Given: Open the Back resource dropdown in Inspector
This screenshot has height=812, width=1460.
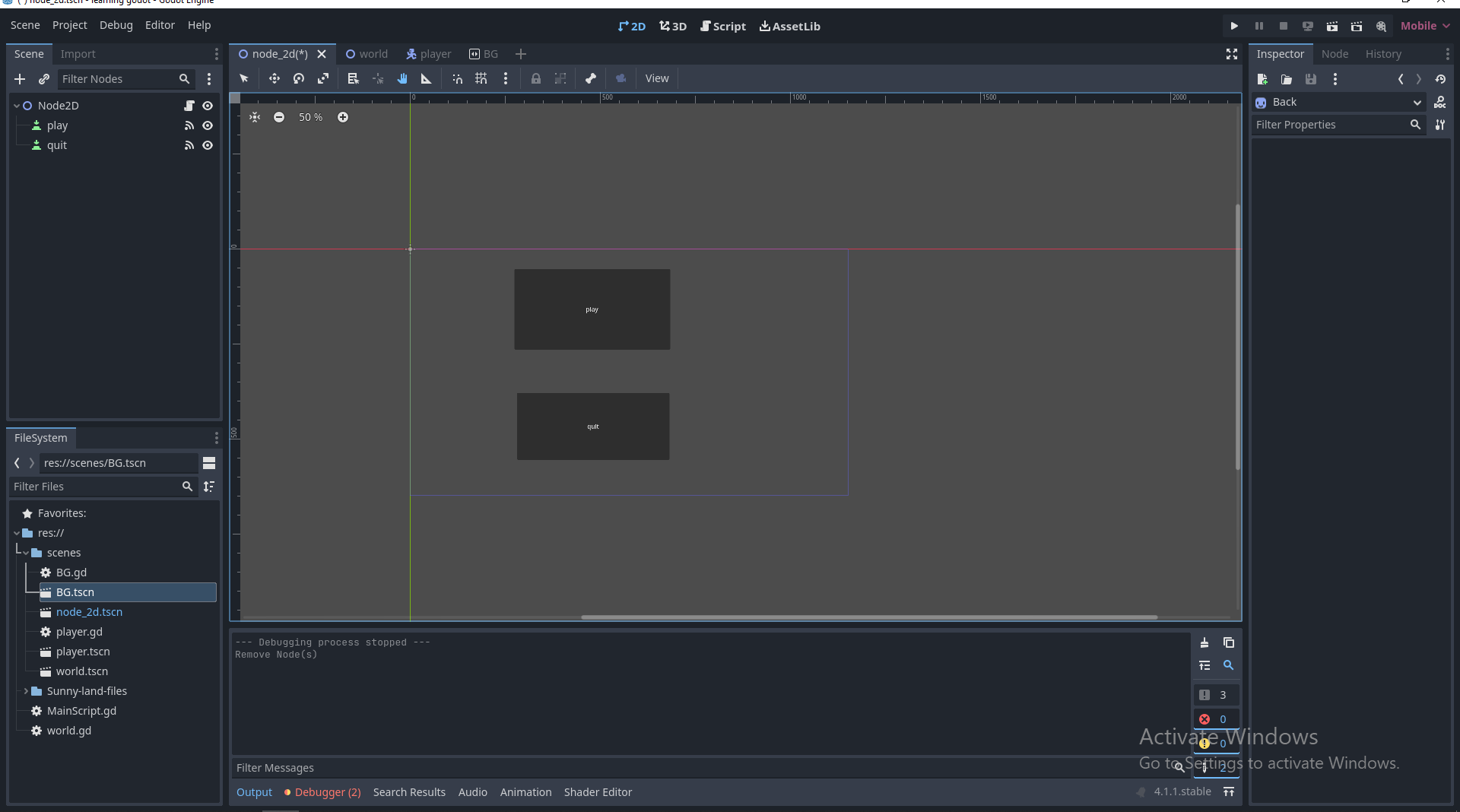Looking at the screenshot, I should [x=1416, y=102].
